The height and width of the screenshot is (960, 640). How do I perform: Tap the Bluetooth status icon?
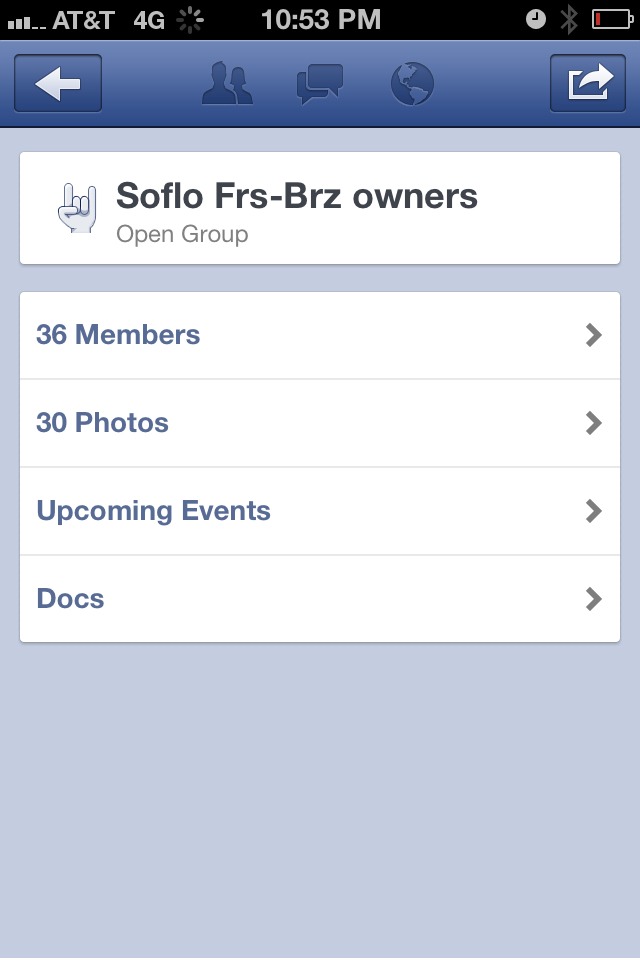click(x=569, y=18)
